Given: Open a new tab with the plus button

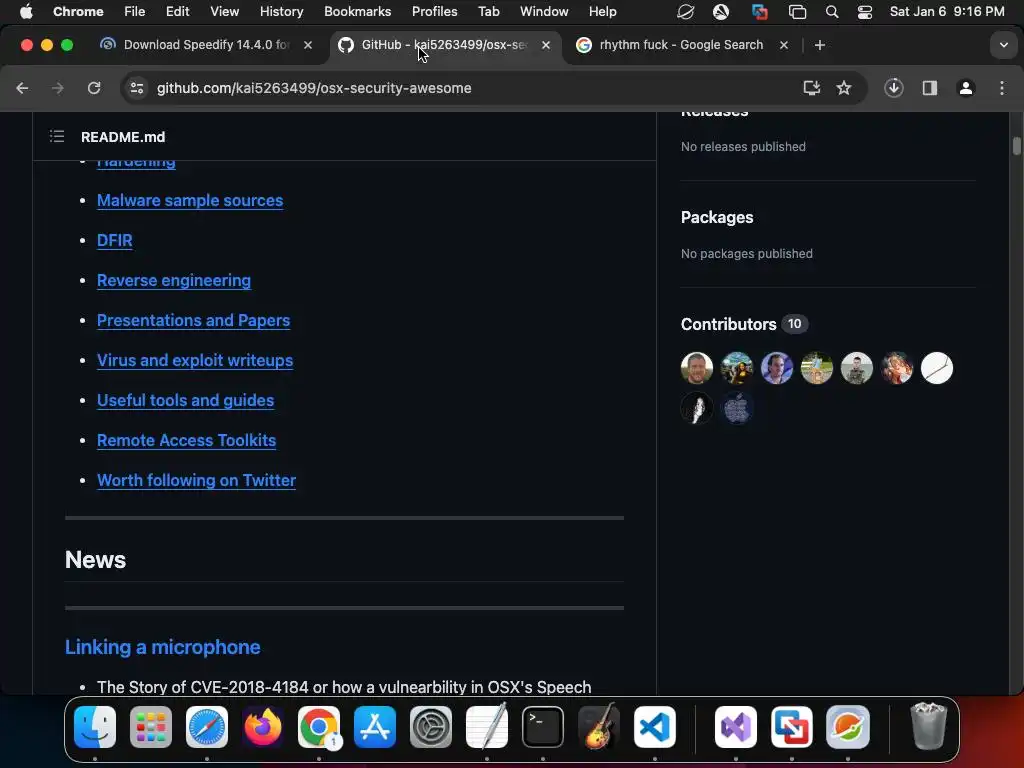Looking at the screenshot, I should click(820, 45).
